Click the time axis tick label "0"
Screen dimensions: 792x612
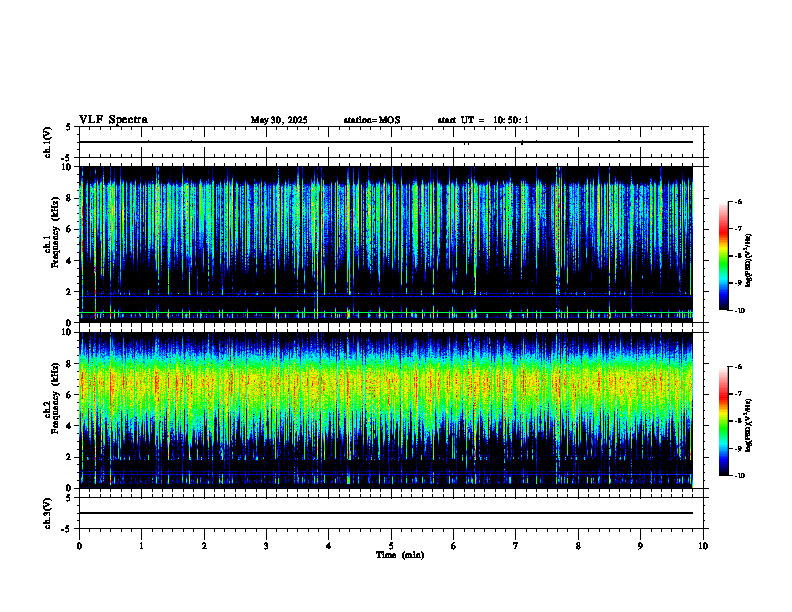pos(79,546)
